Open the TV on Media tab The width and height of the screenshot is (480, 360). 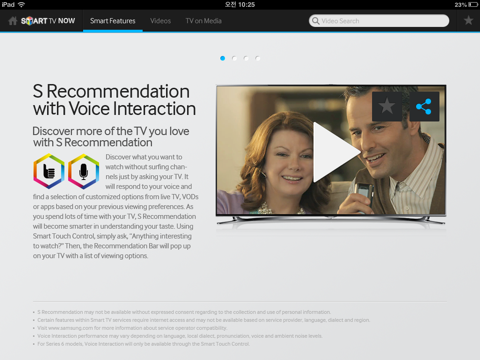[x=203, y=21]
